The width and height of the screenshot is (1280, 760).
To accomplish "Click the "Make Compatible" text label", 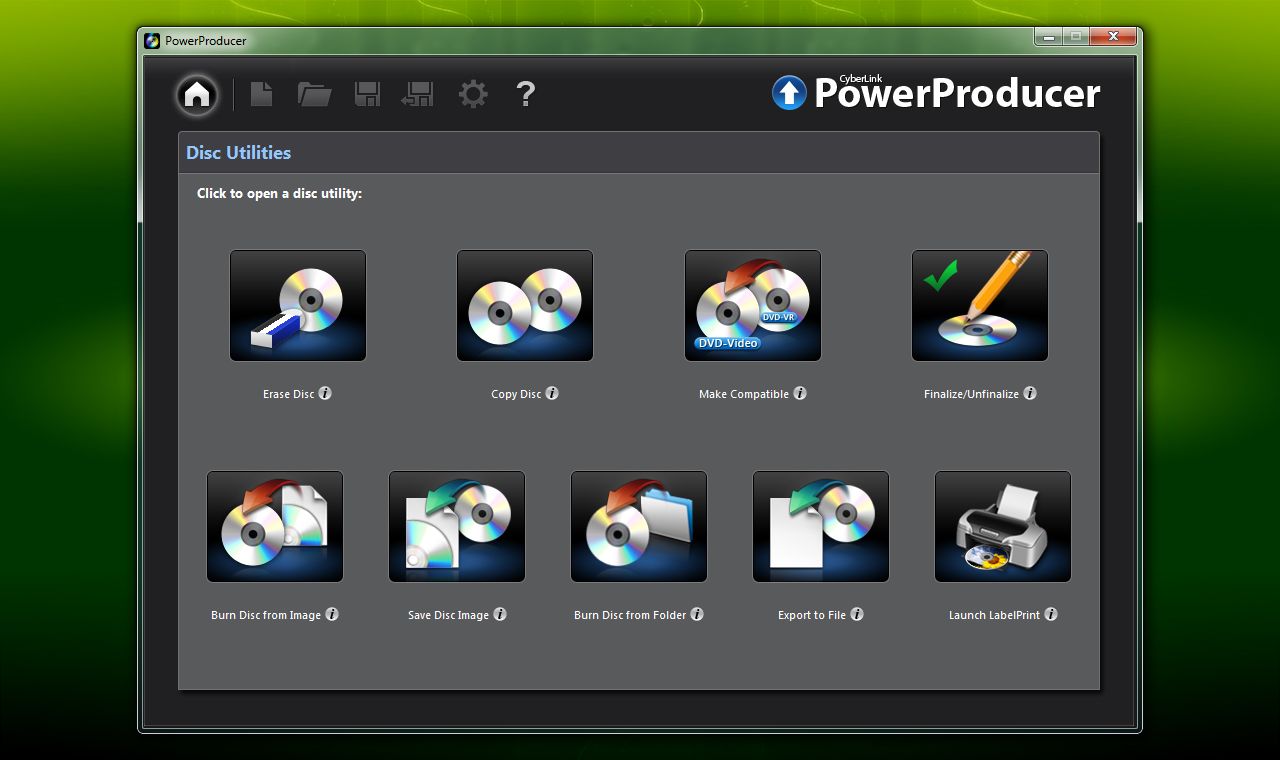I will (x=744, y=394).
